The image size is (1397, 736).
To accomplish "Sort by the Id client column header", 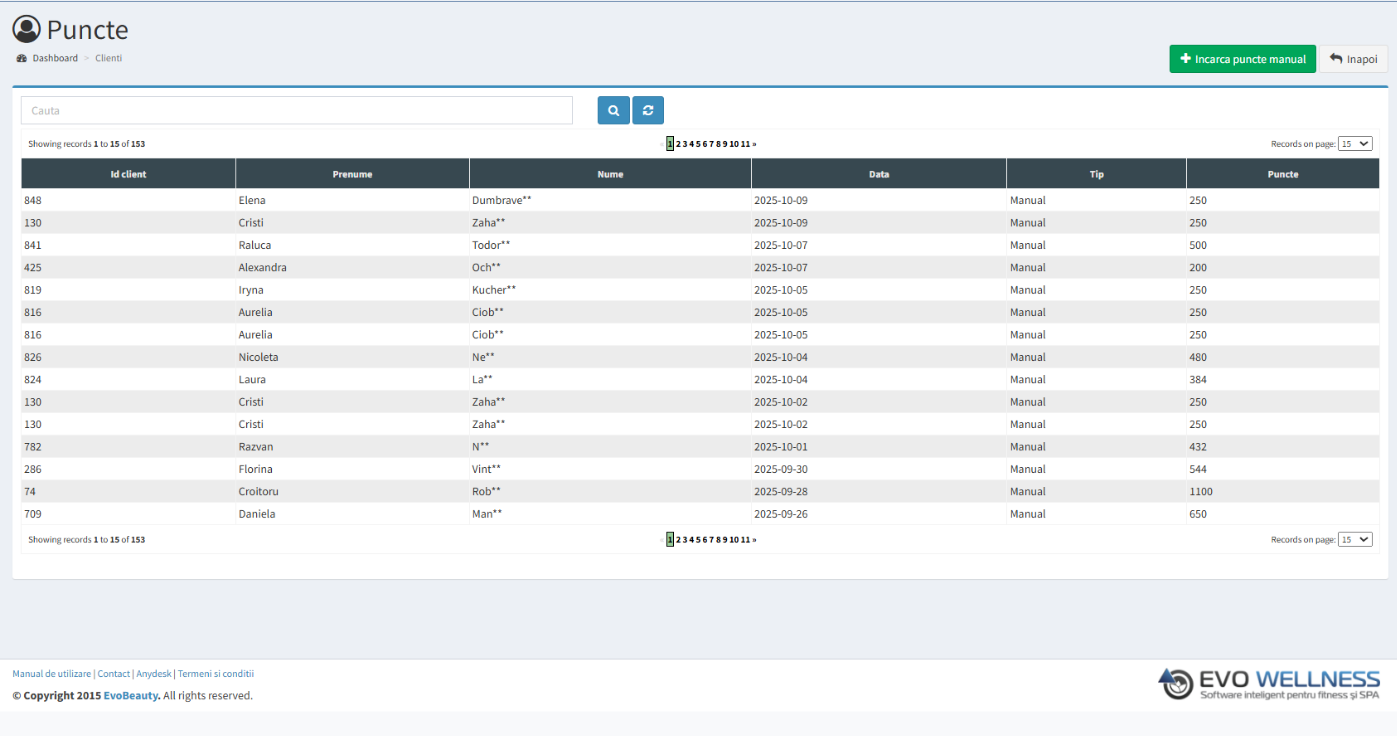I will (x=128, y=174).
